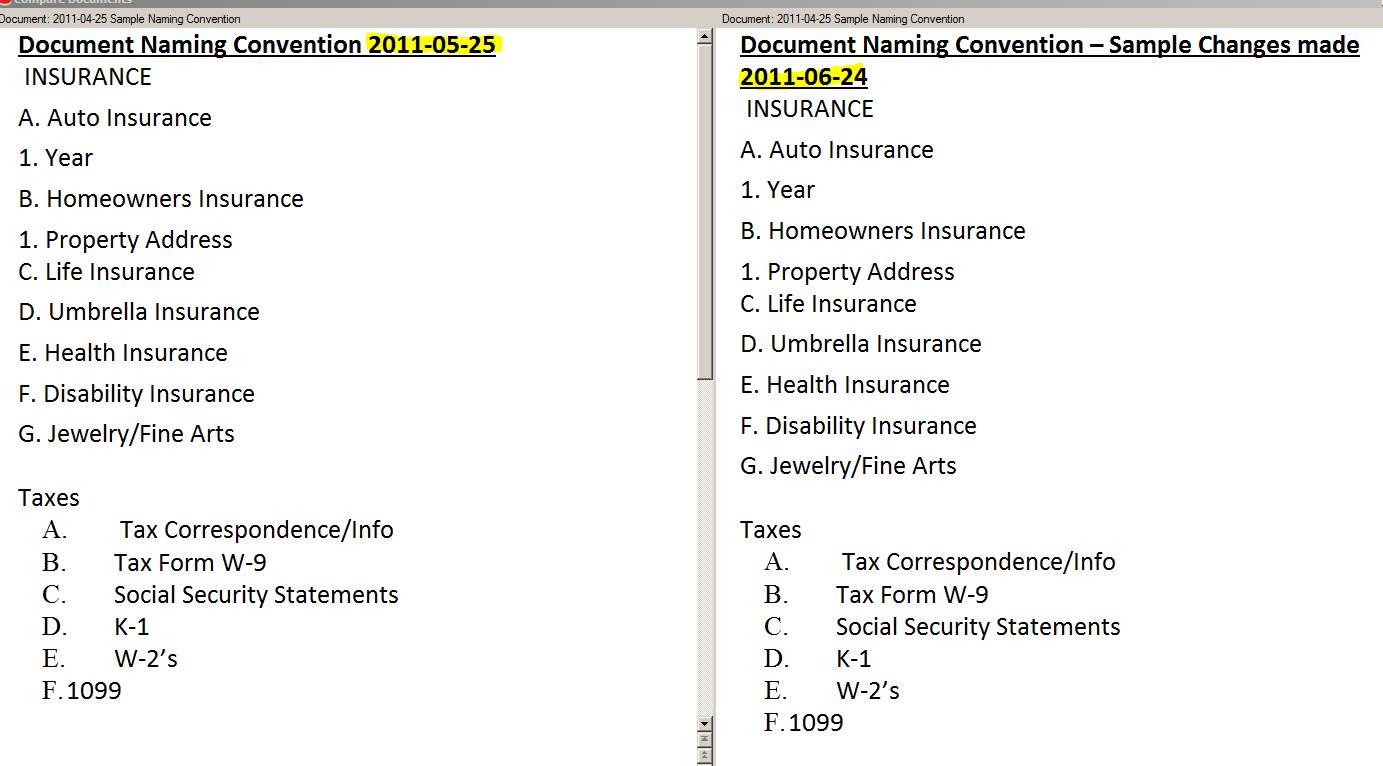Click the empty scrollbar track below the thumb

pos(705,546)
